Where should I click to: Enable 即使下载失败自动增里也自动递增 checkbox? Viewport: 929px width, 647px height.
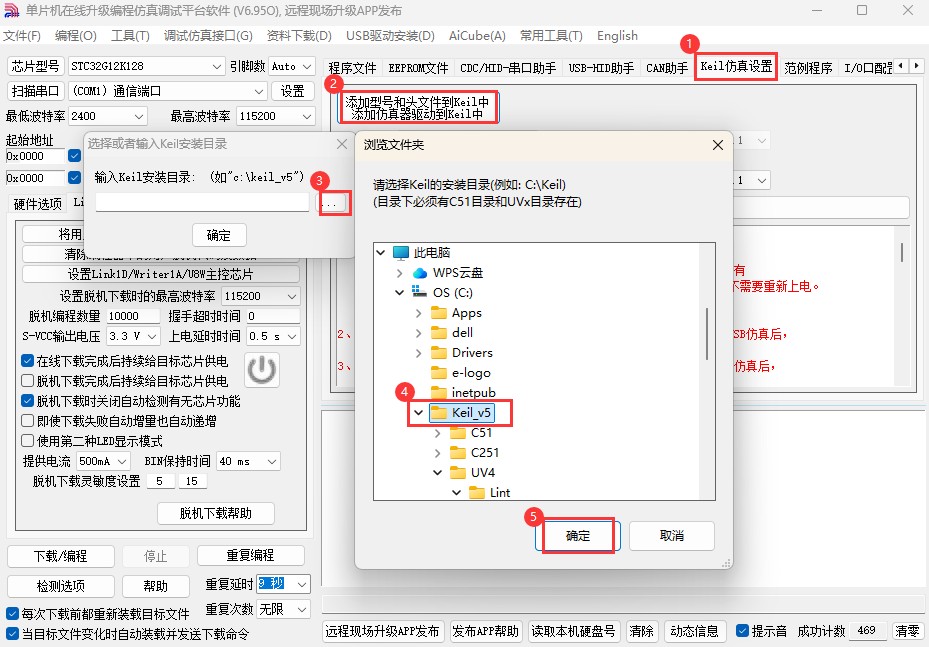27,421
